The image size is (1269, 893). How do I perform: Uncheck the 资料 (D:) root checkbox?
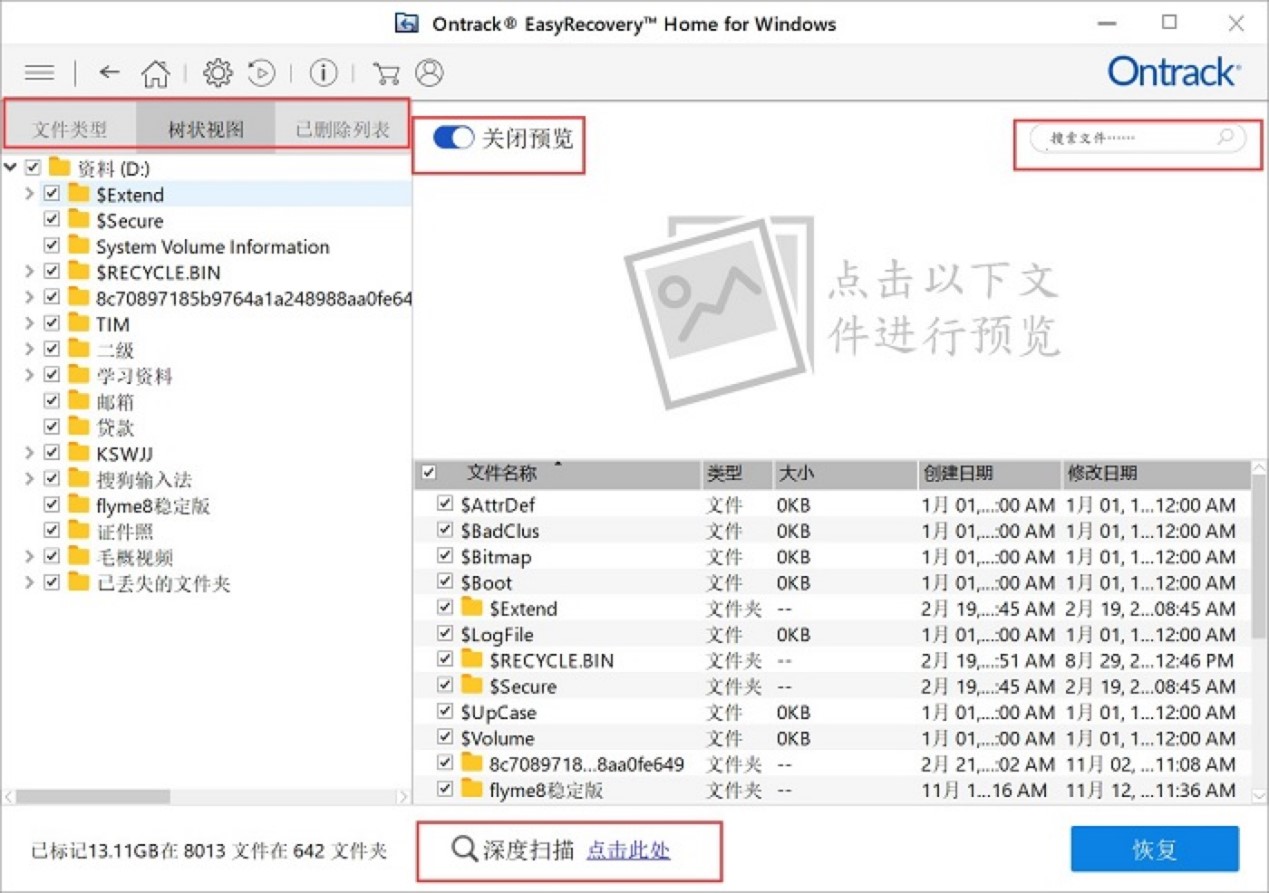(33, 168)
